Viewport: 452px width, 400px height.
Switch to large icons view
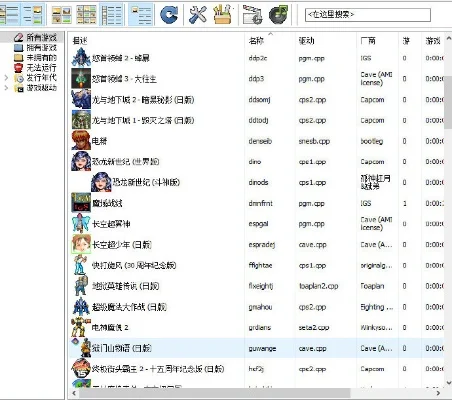pyautogui.click(x=62, y=15)
